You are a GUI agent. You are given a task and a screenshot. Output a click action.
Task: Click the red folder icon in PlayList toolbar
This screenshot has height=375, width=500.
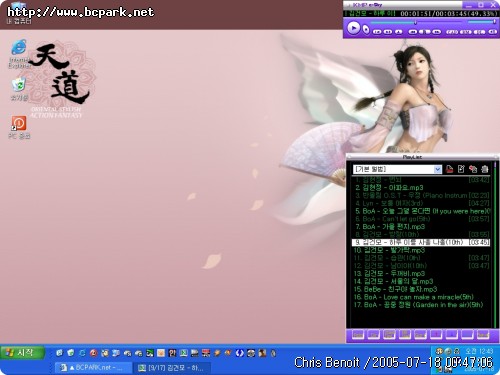[x=450, y=169]
